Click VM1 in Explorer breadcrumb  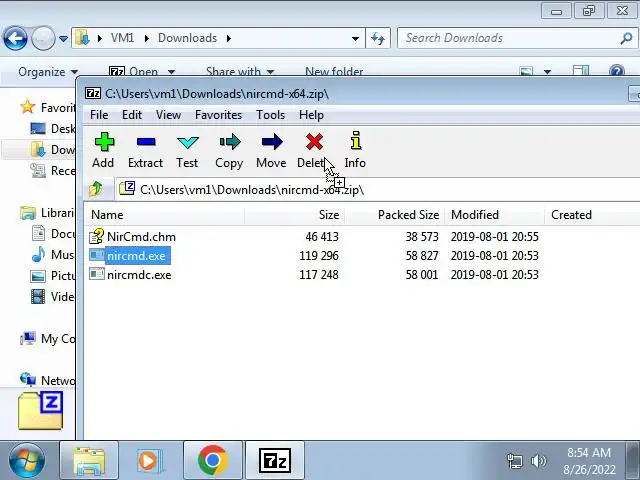pos(122,38)
